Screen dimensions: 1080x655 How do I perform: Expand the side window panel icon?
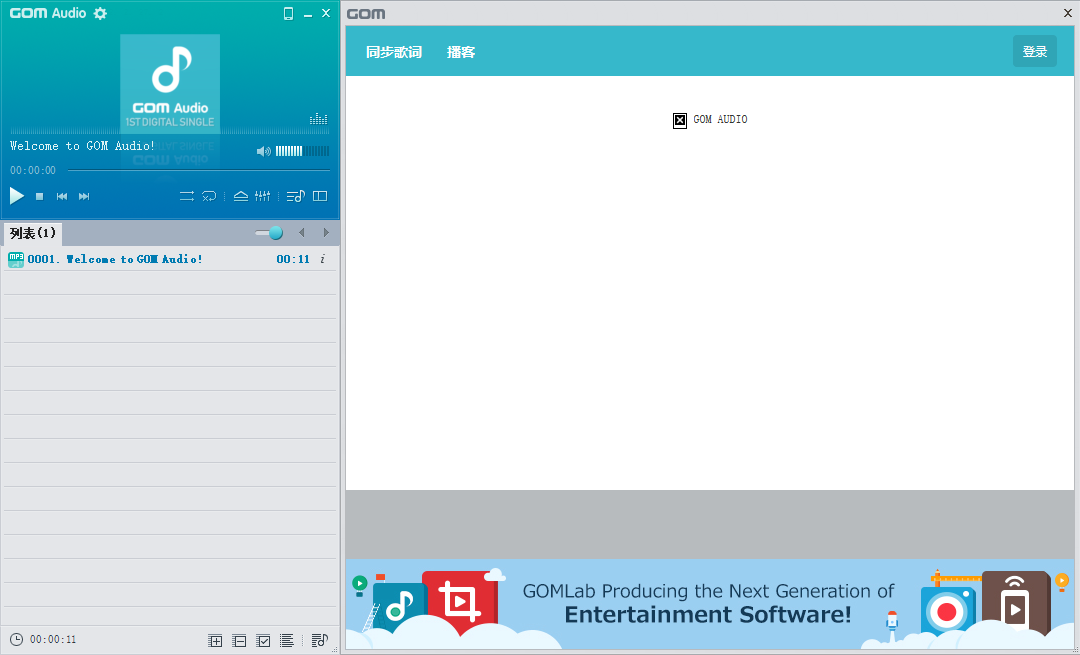click(x=320, y=196)
